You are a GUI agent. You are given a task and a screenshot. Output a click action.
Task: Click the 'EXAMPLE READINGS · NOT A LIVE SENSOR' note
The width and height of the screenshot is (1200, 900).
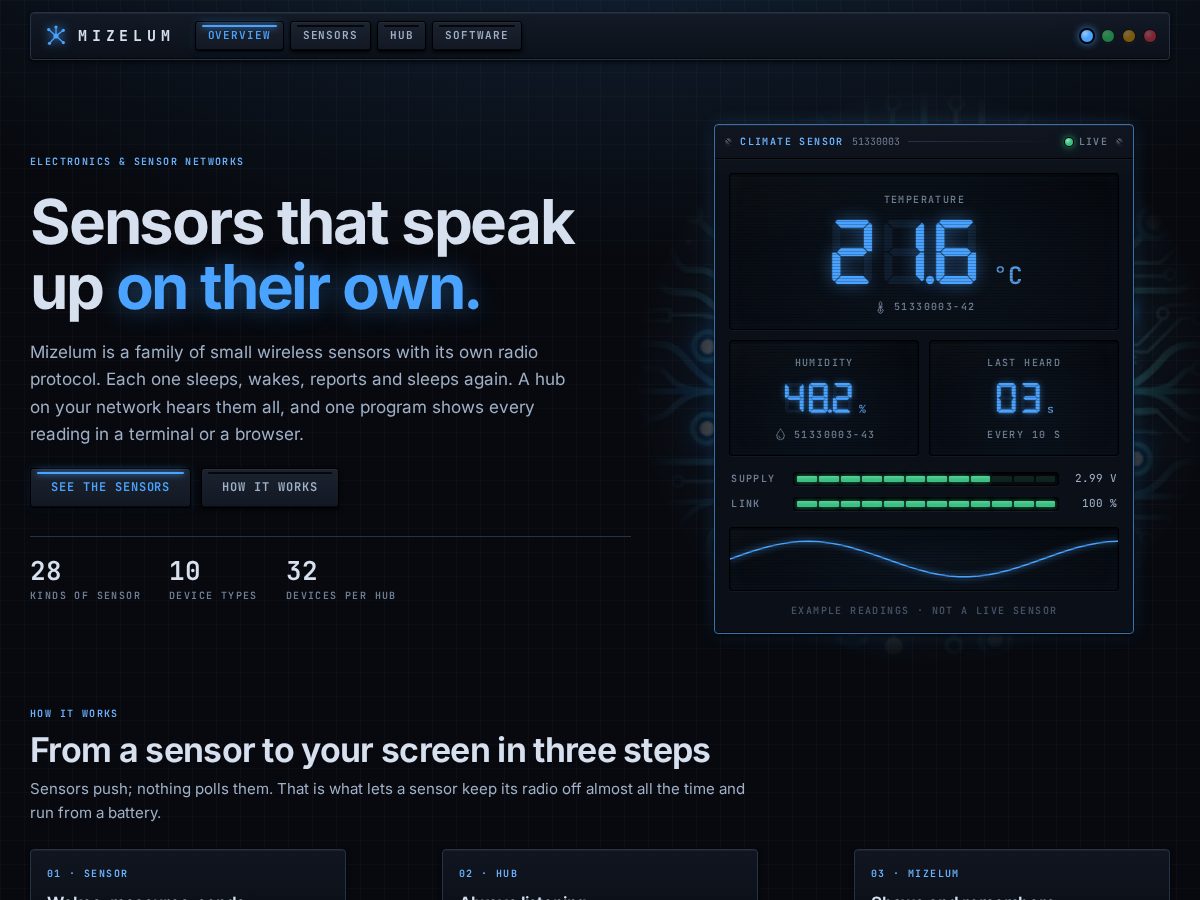pos(924,611)
